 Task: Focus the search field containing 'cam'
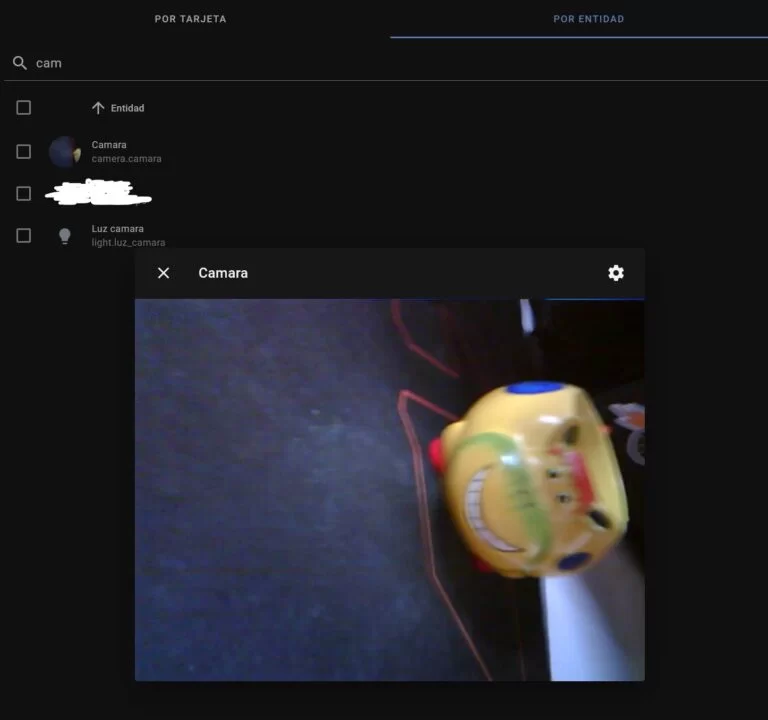pos(300,63)
